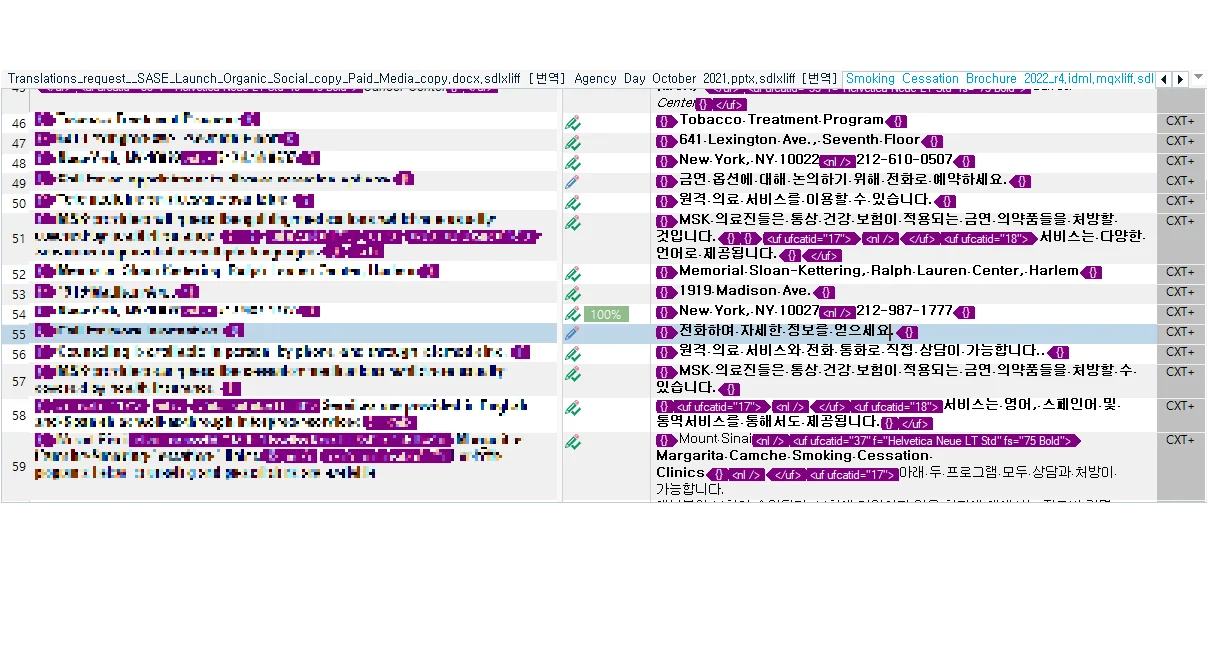Click the left tab-scroll arrow

(1164, 78)
